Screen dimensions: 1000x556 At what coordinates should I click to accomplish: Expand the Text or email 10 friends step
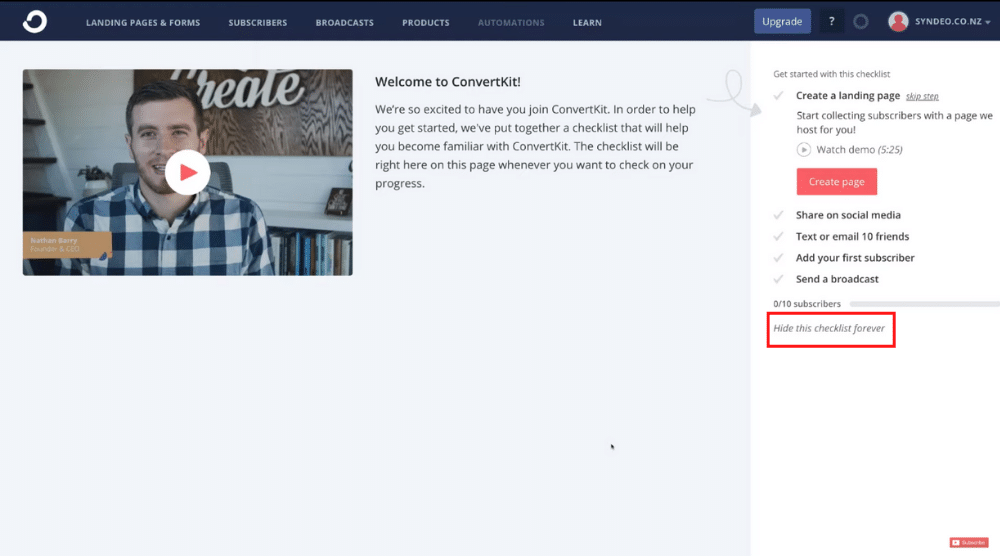[852, 237]
